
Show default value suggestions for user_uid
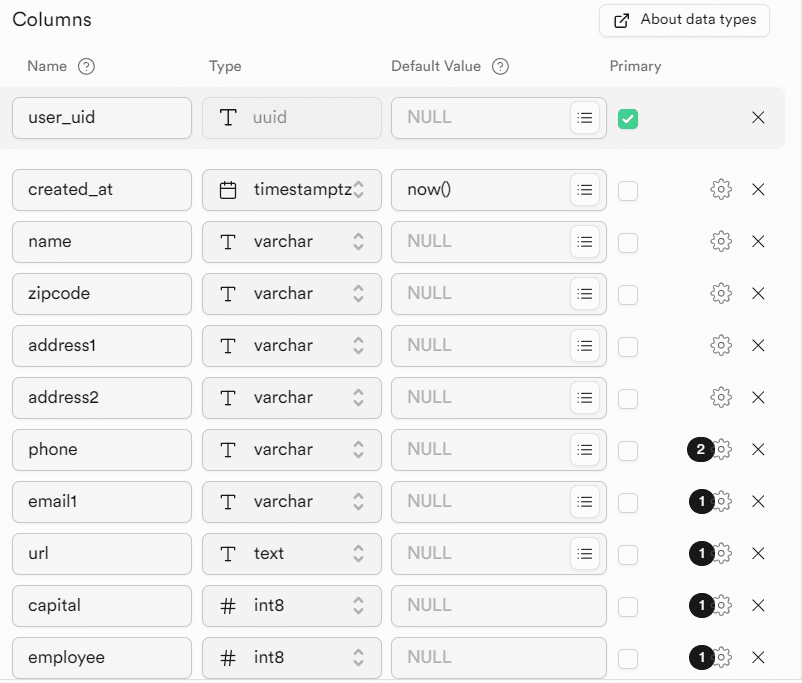tap(585, 118)
